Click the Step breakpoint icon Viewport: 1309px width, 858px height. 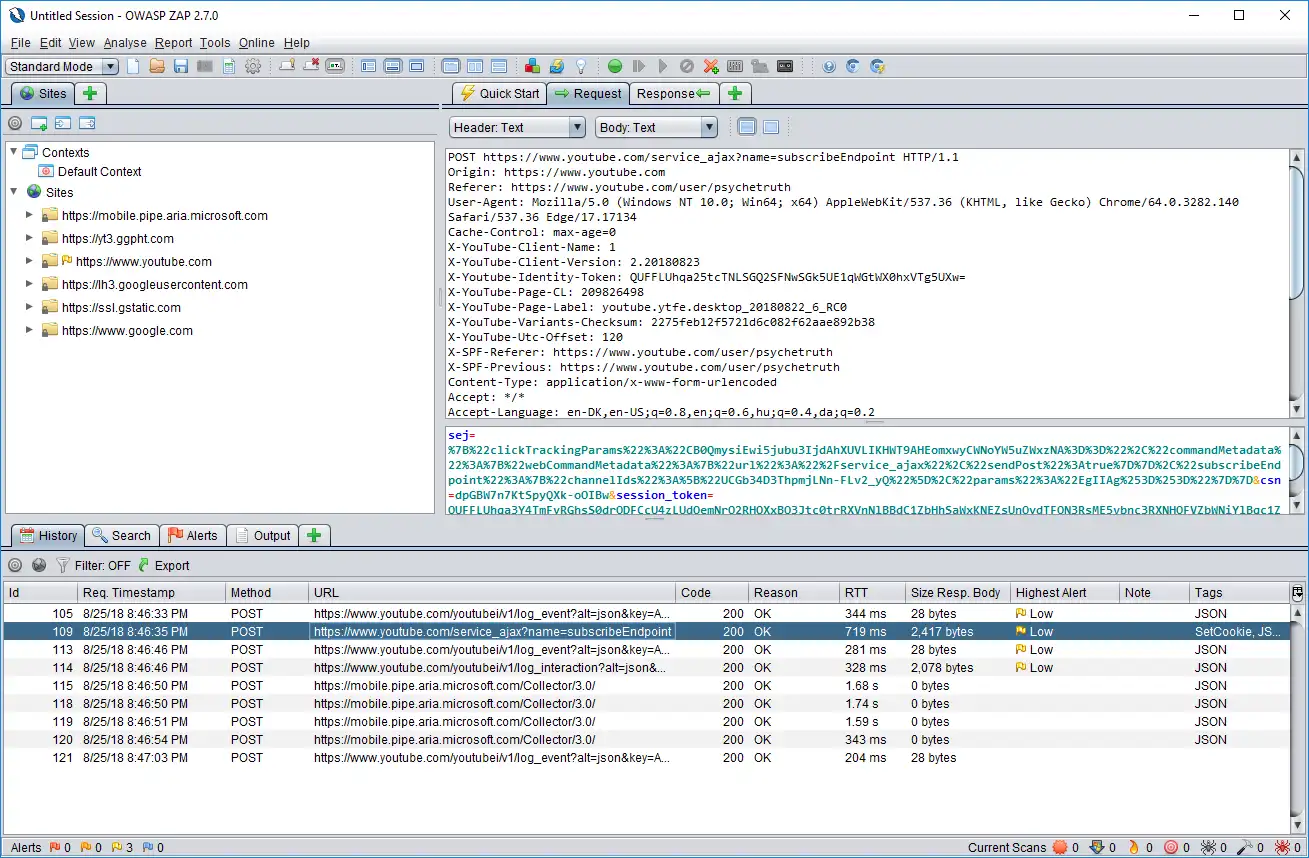pos(639,66)
